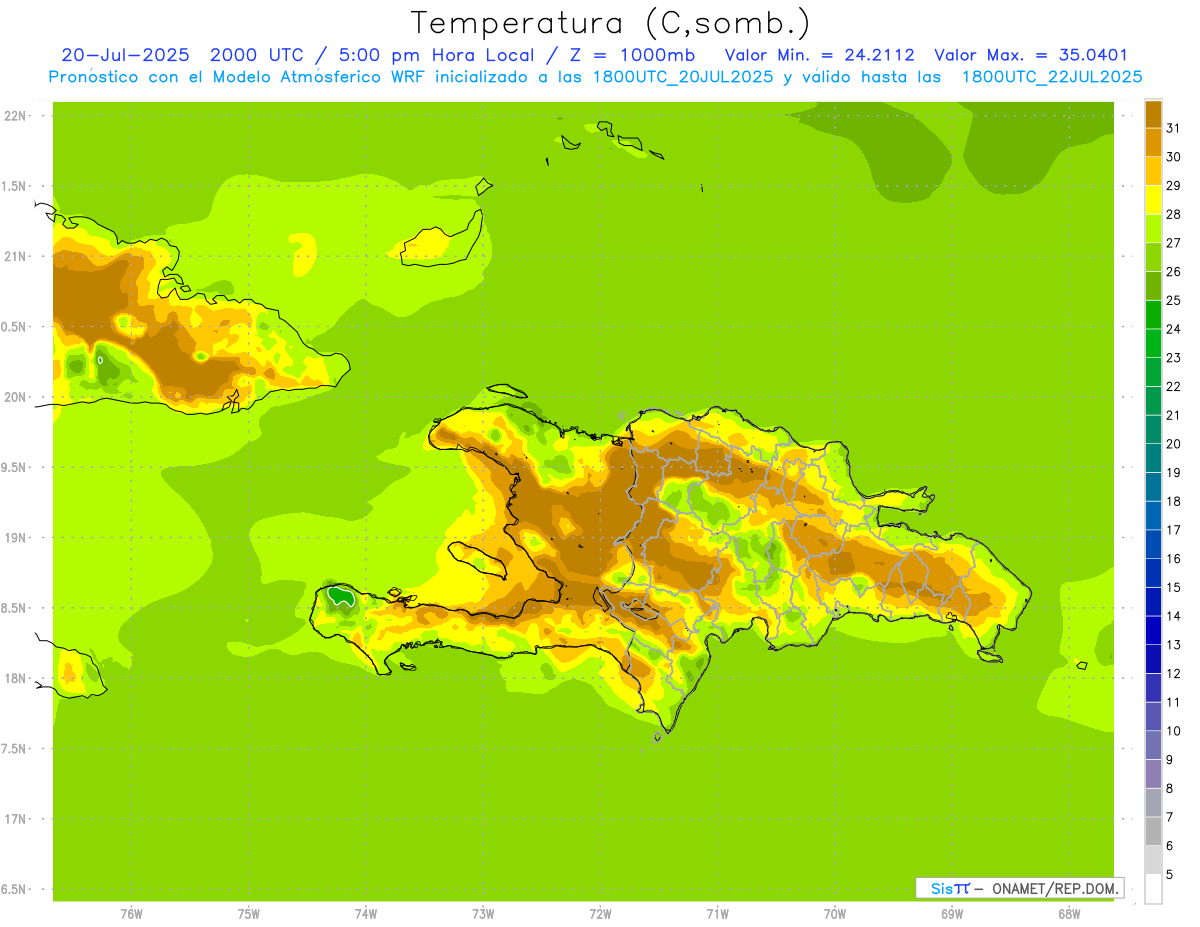Click the brown color bar segment above 31

pos(1153,114)
